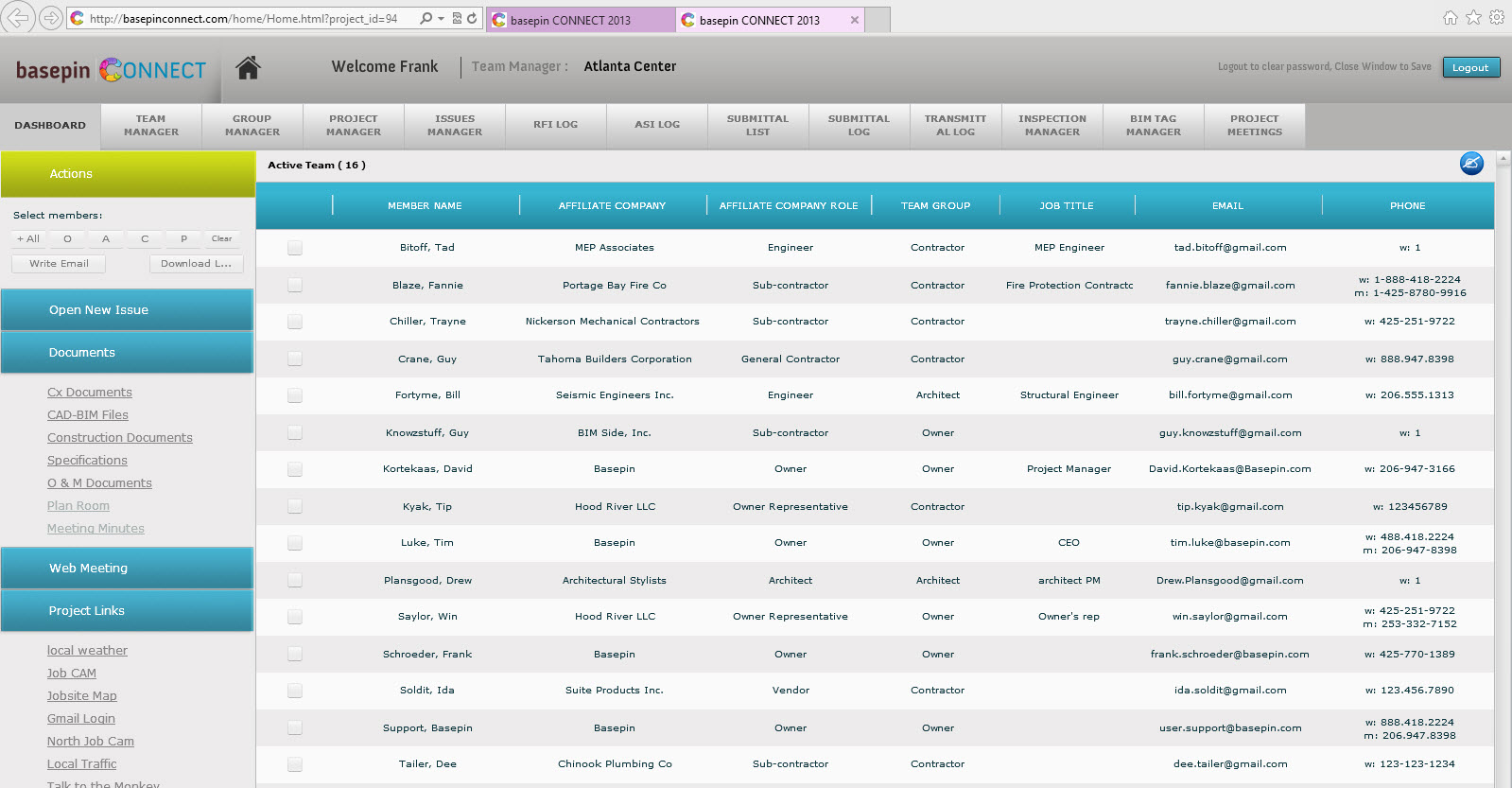
Task: Click the Download L... button
Action: click(196, 264)
